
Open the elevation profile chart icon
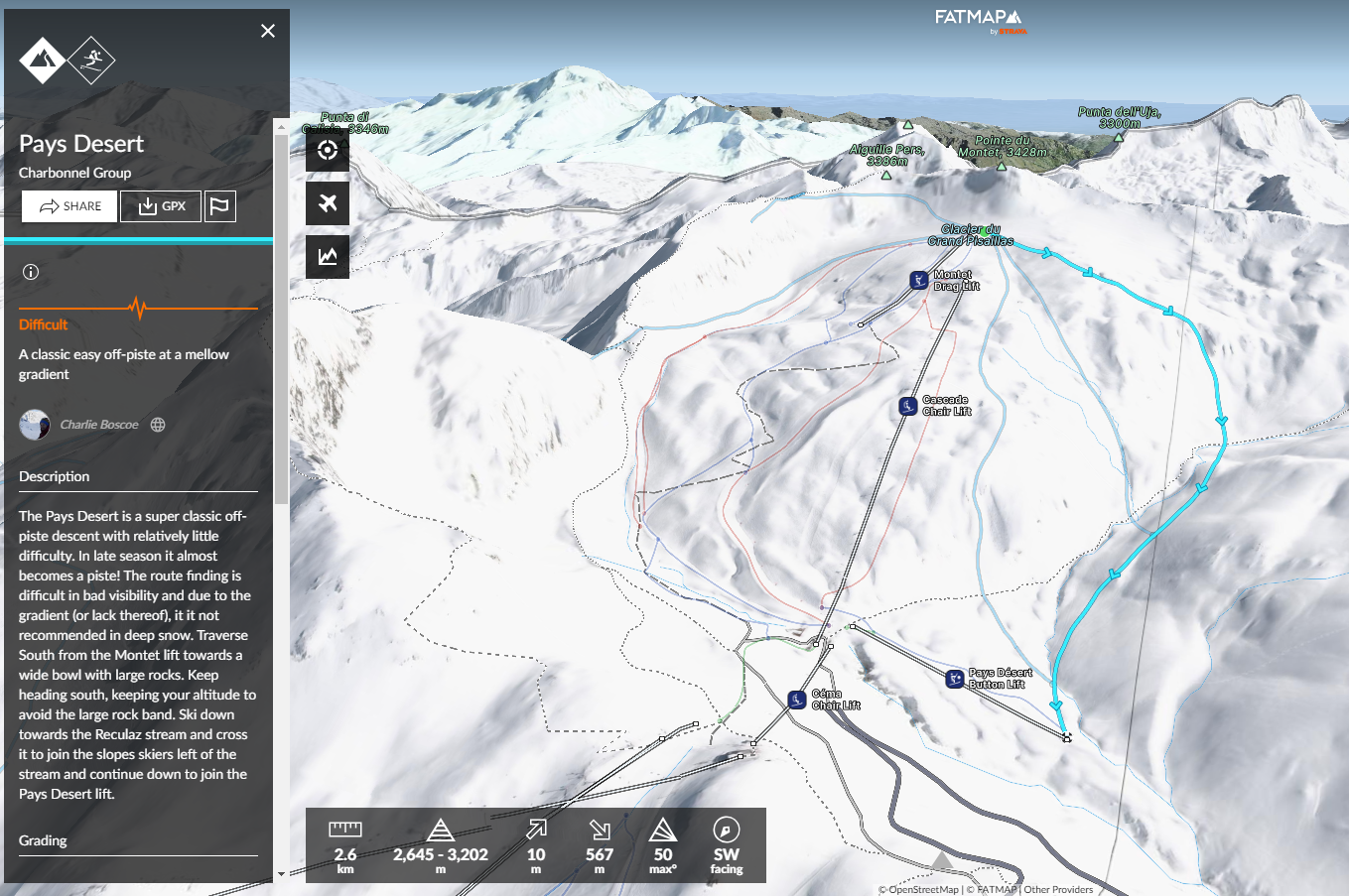click(328, 257)
